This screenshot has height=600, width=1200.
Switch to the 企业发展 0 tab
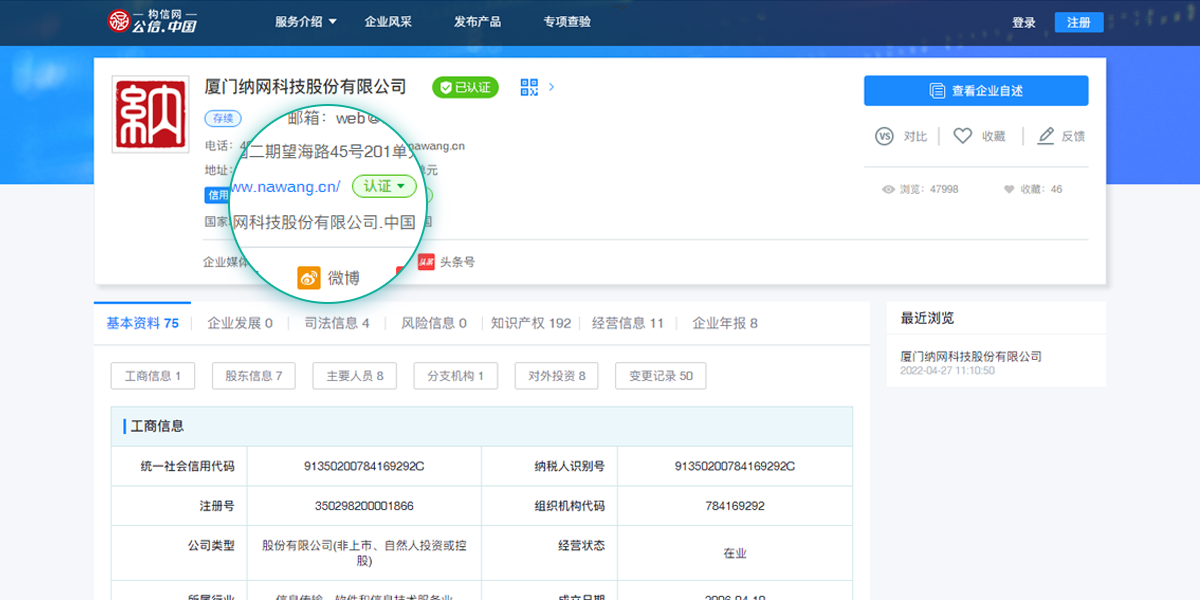(239, 323)
